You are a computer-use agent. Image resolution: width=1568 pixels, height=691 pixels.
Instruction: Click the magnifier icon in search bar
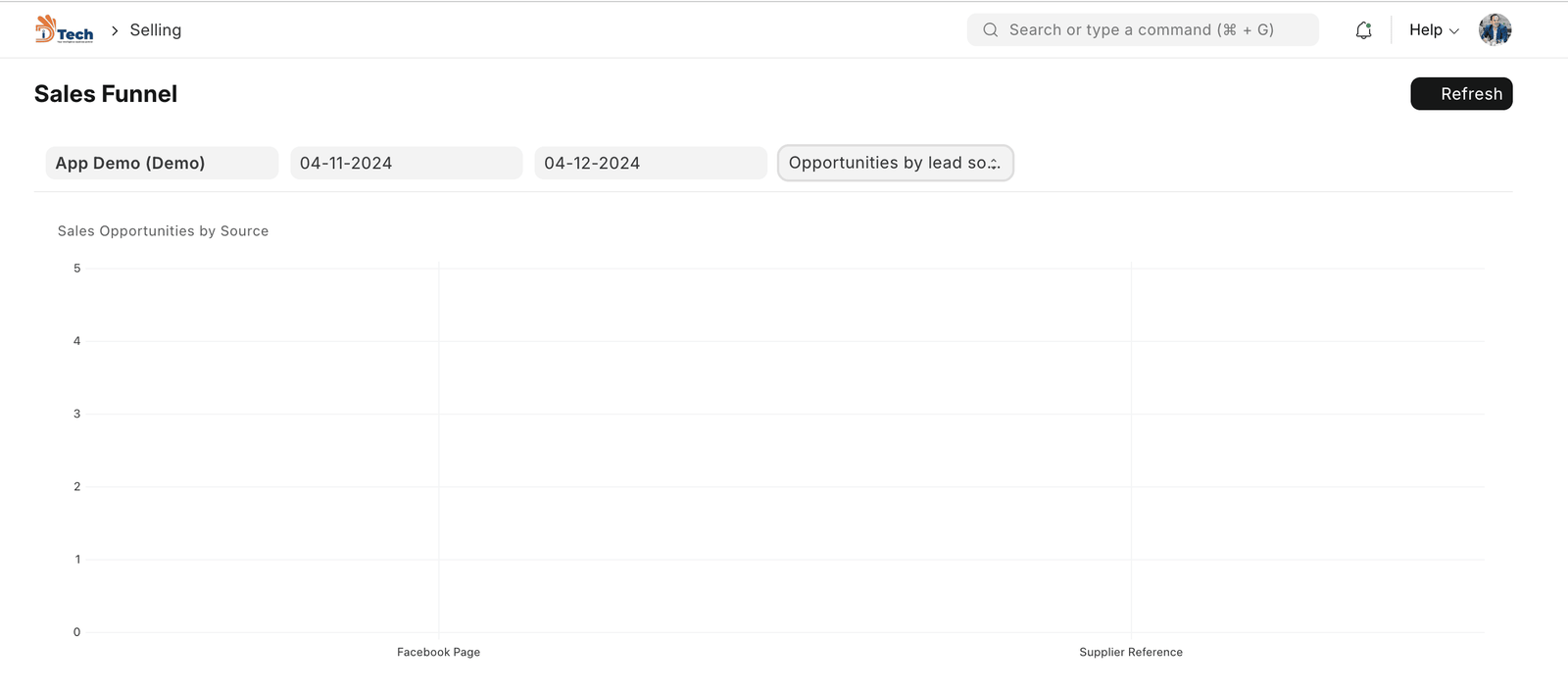tap(991, 30)
